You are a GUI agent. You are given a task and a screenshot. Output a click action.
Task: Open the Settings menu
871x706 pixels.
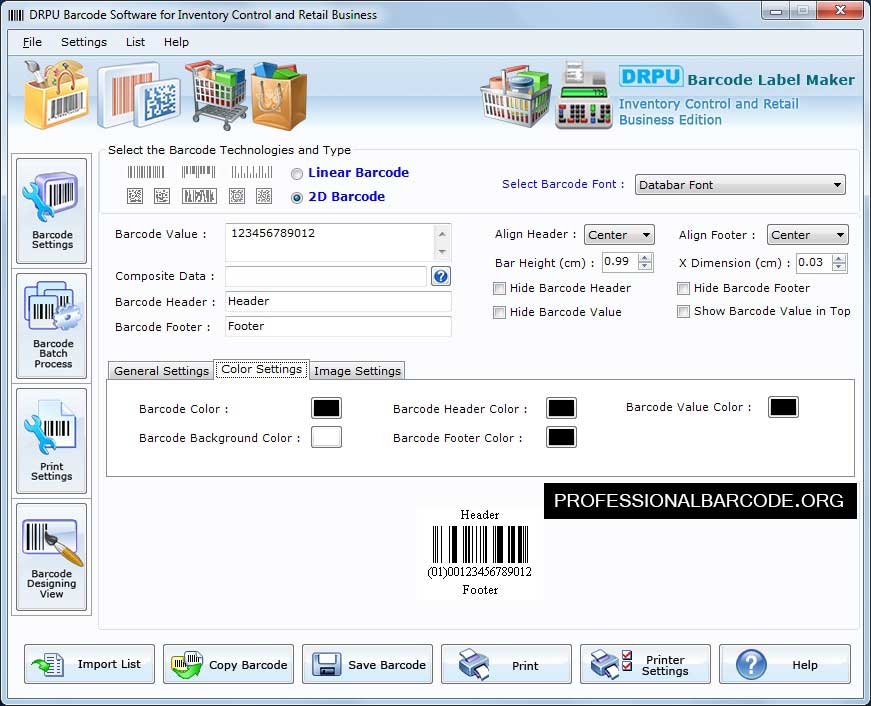pyautogui.click(x=84, y=42)
